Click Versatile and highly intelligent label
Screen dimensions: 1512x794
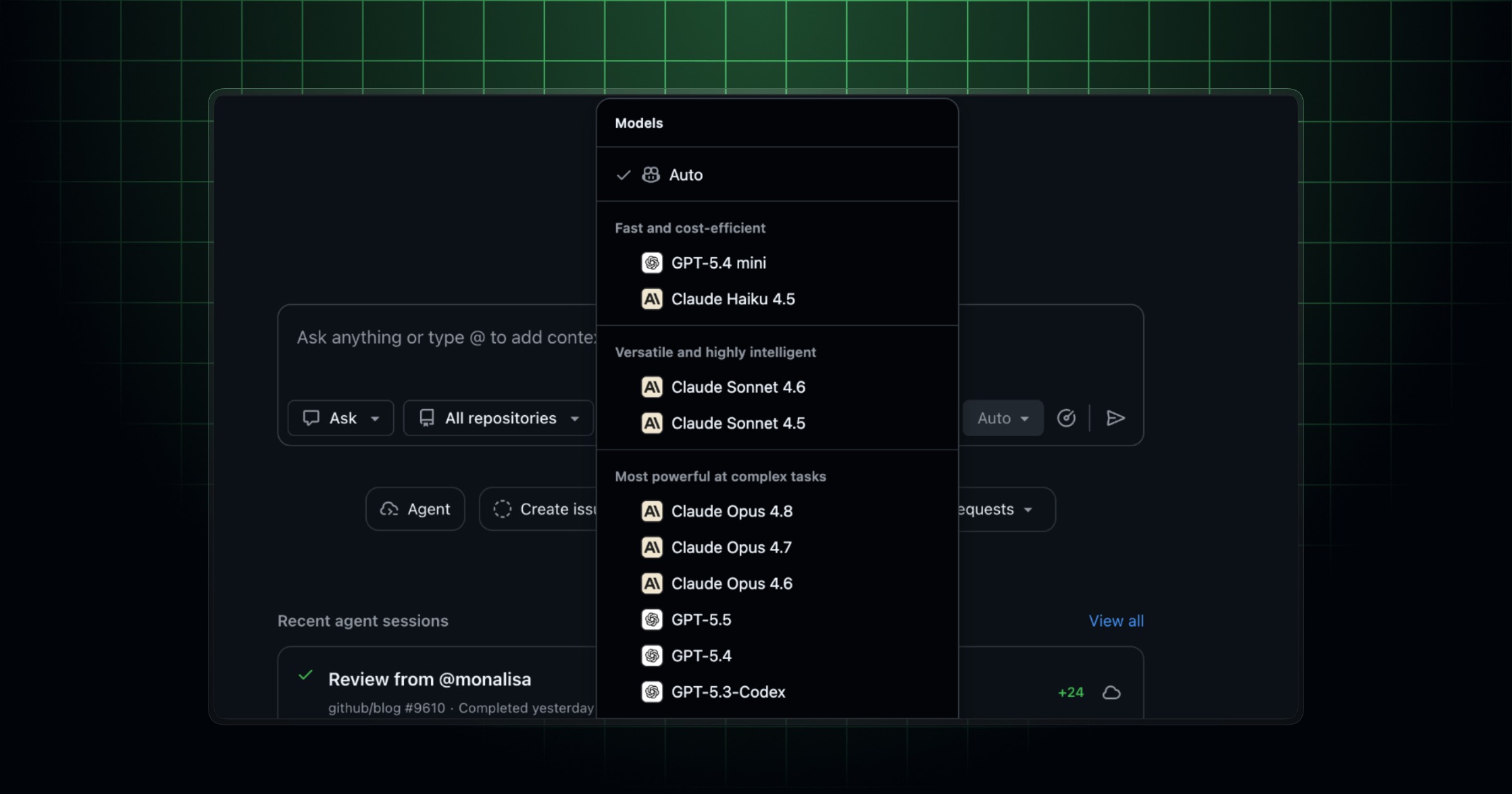[715, 352]
